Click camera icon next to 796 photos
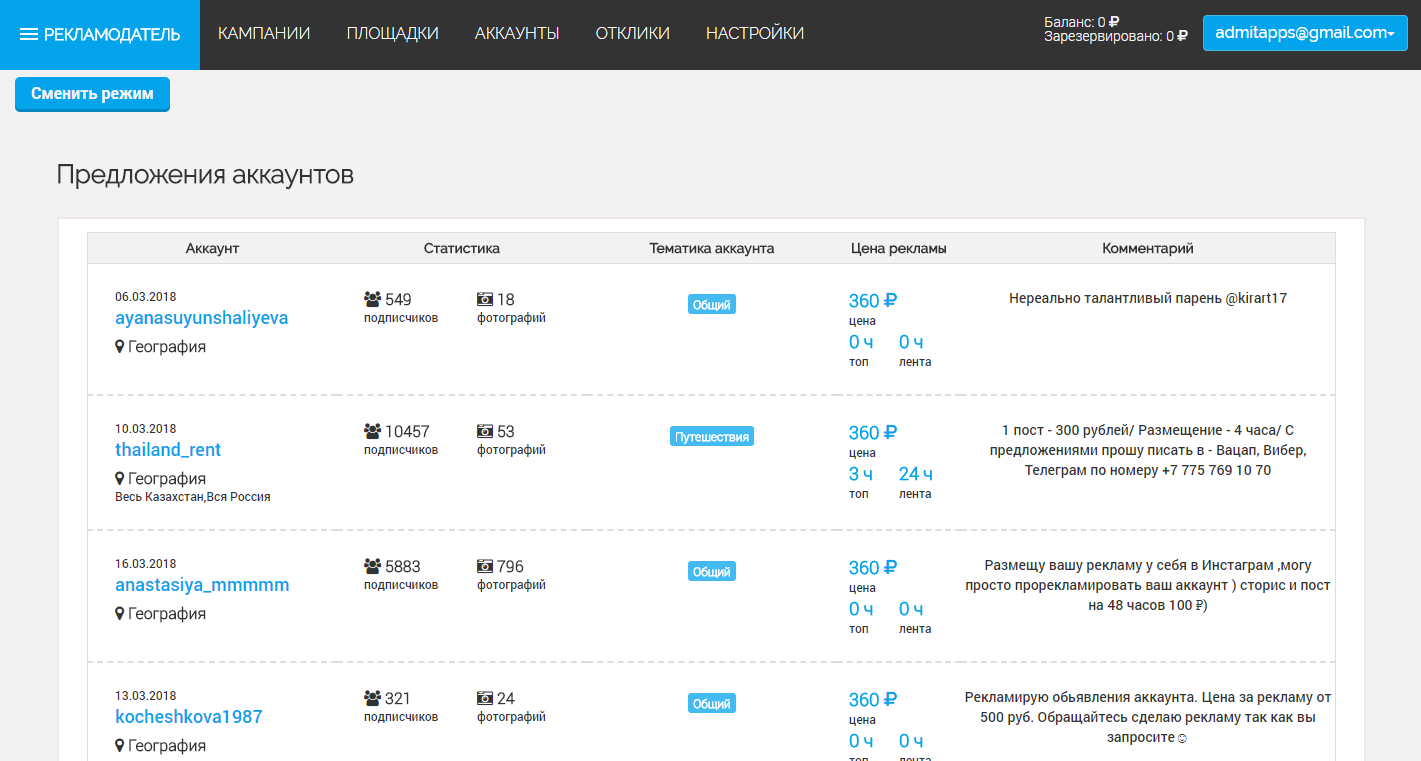Viewport: 1421px width, 761px height. click(x=485, y=566)
